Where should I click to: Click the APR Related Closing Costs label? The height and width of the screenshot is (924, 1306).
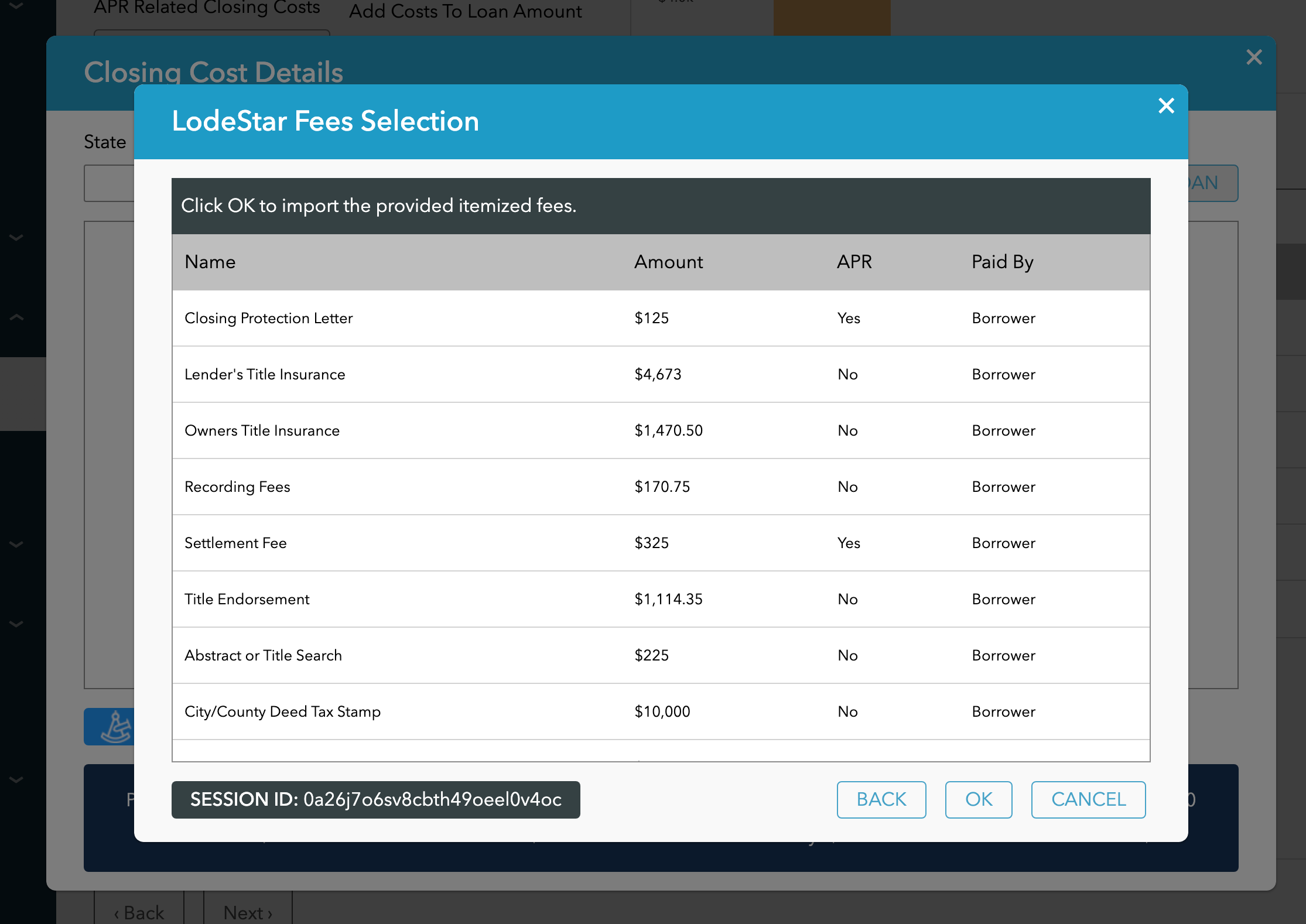click(x=207, y=7)
